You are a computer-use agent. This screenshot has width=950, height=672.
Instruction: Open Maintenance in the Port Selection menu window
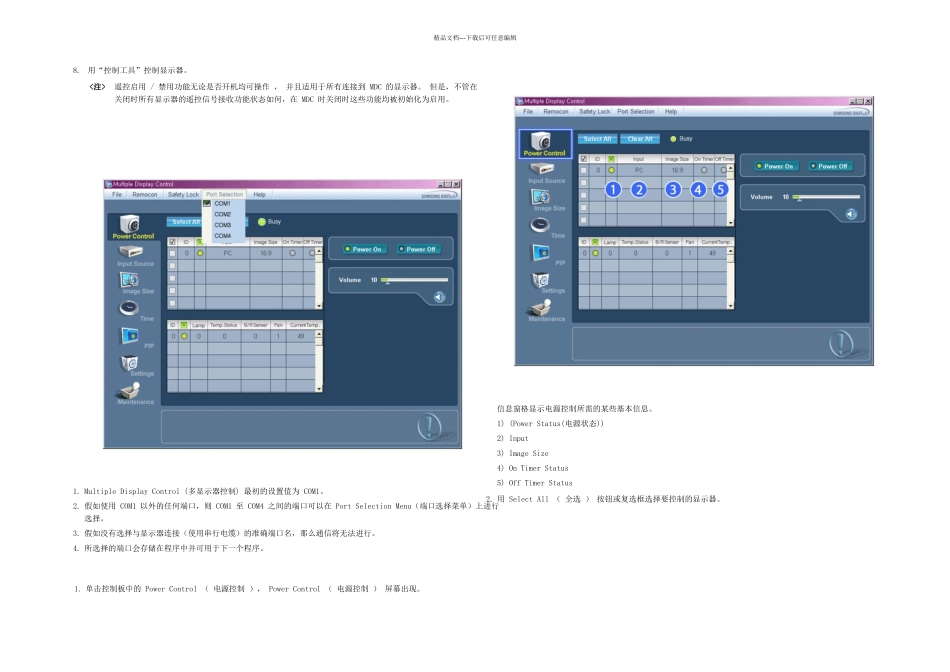[x=135, y=393]
